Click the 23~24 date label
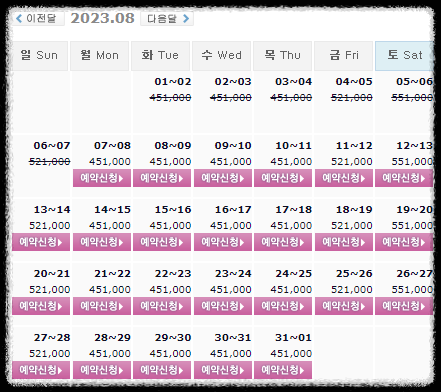Image resolution: width=441 pixels, height=392 pixels. [233, 273]
